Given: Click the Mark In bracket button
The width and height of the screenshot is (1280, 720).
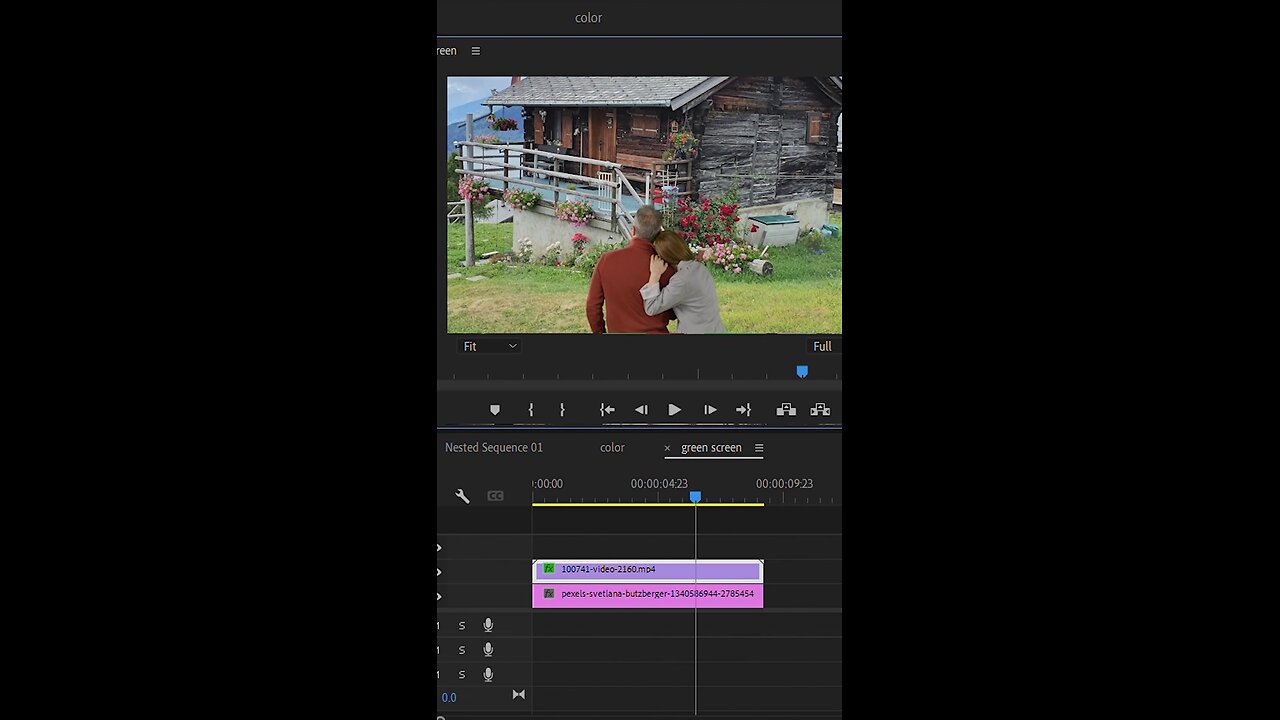Looking at the screenshot, I should click(x=531, y=410).
